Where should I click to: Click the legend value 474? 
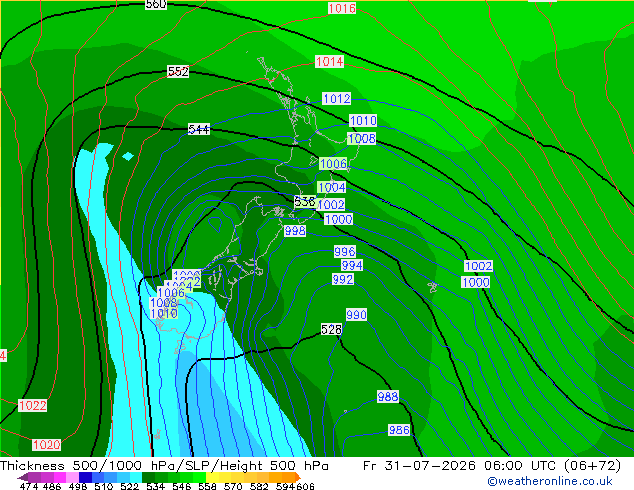(29, 486)
